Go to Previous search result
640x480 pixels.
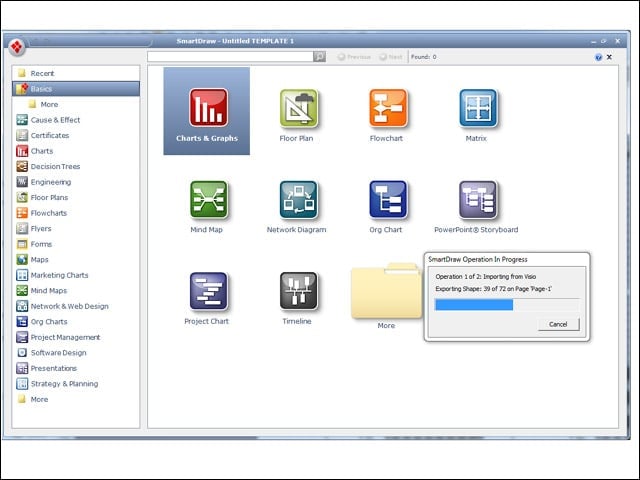pyautogui.click(x=354, y=57)
